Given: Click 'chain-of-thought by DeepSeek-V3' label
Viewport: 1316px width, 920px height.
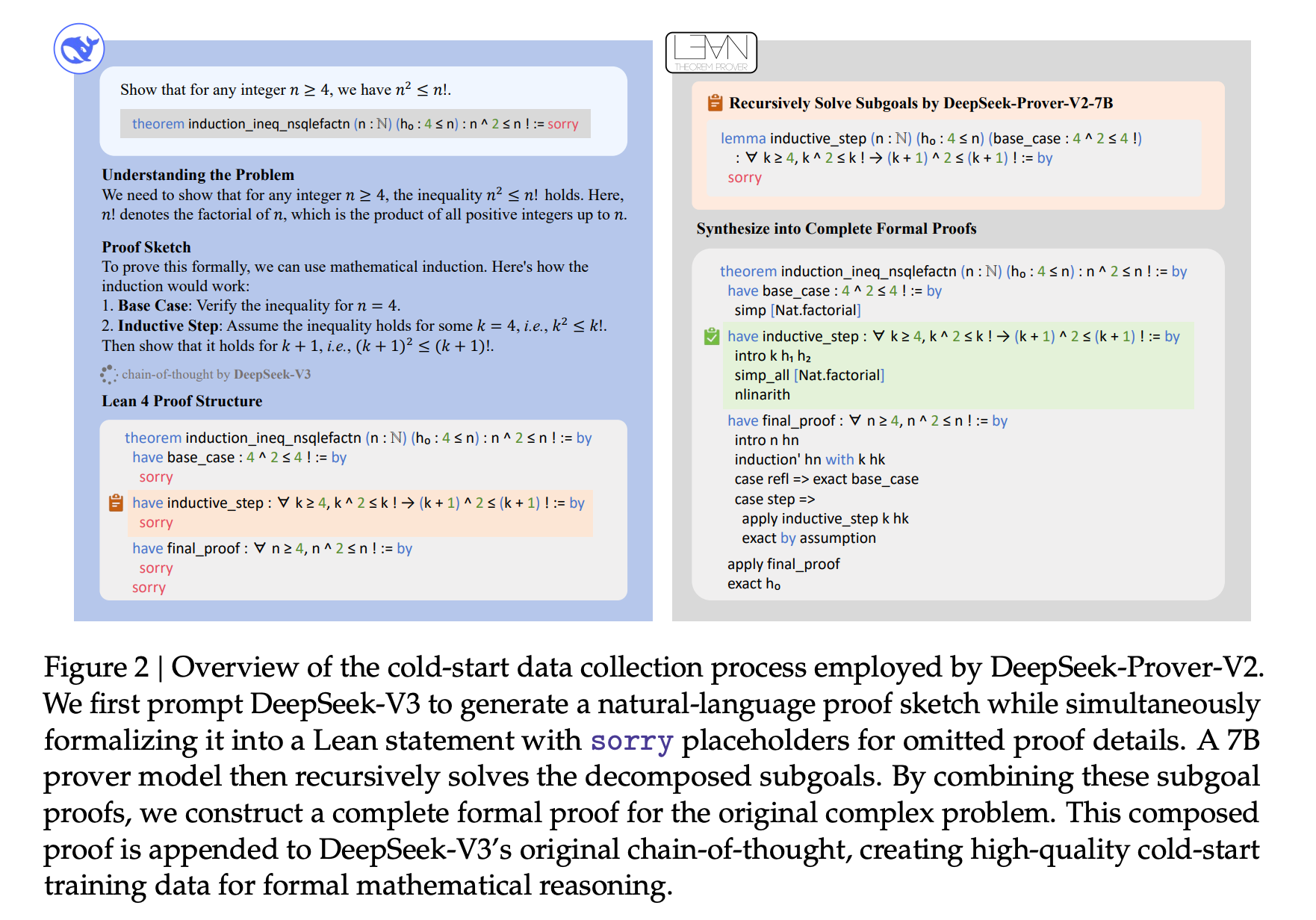Looking at the screenshot, I should click(x=217, y=374).
